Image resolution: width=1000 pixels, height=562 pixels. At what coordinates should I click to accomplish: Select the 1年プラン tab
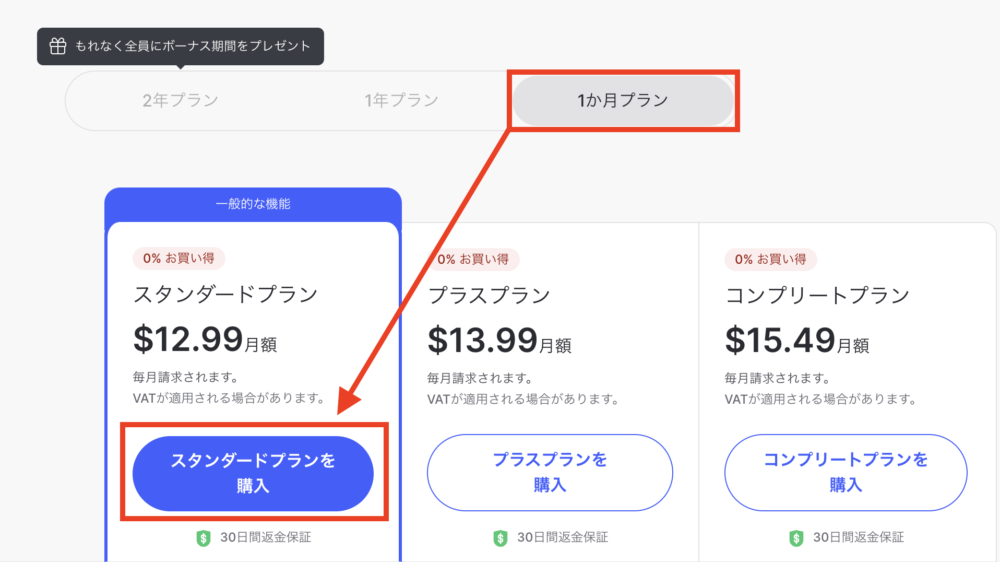(x=401, y=100)
